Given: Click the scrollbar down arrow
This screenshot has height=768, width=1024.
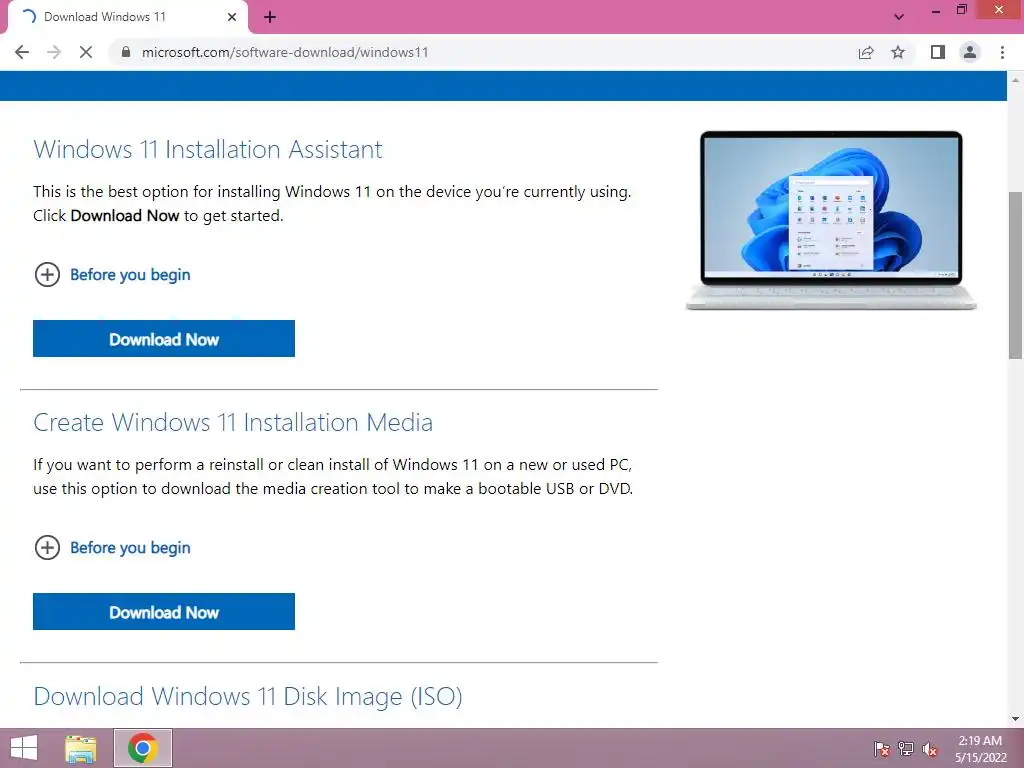Looking at the screenshot, I should click(x=1015, y=719).
